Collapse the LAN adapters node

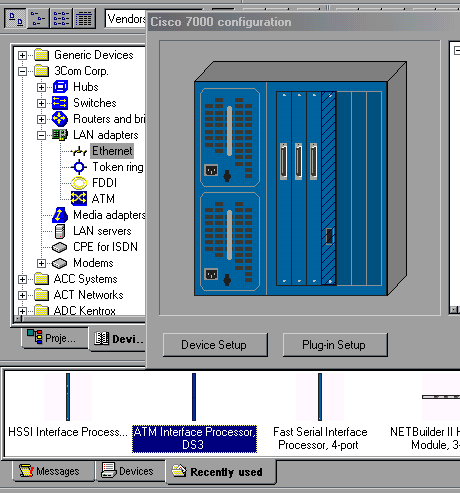click(41, 135)
